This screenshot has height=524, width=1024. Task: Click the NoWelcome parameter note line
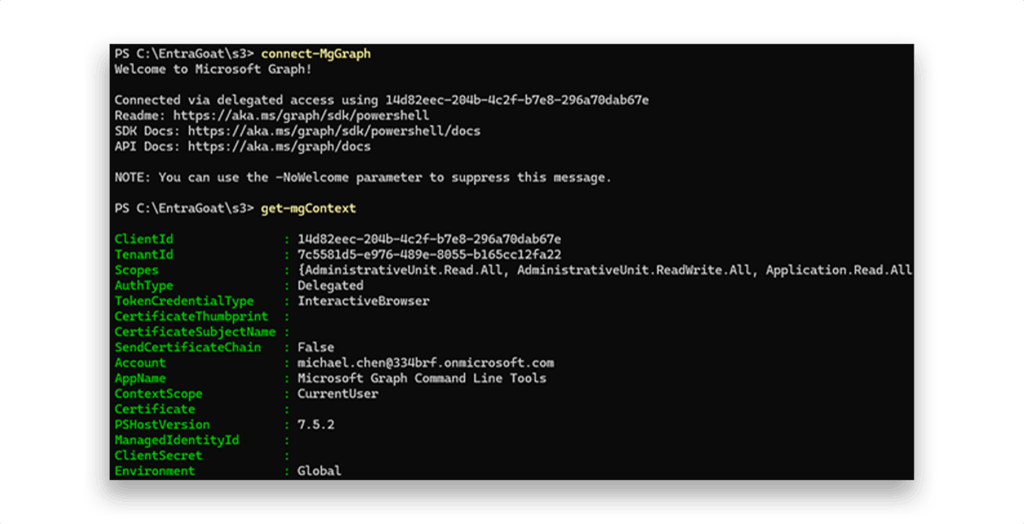(362, 178)
